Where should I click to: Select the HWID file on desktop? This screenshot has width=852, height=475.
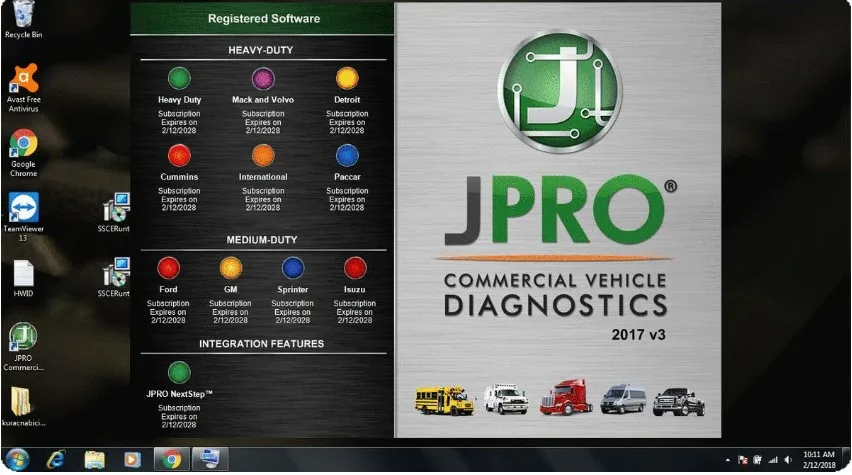pyautogui.click(x=23, y=278)
